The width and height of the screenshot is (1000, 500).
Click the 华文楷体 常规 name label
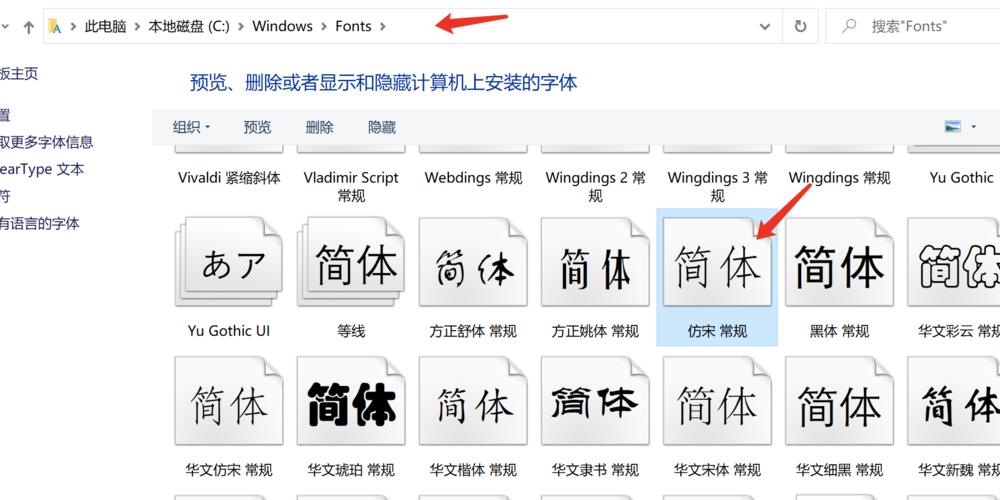click(473, 471)
